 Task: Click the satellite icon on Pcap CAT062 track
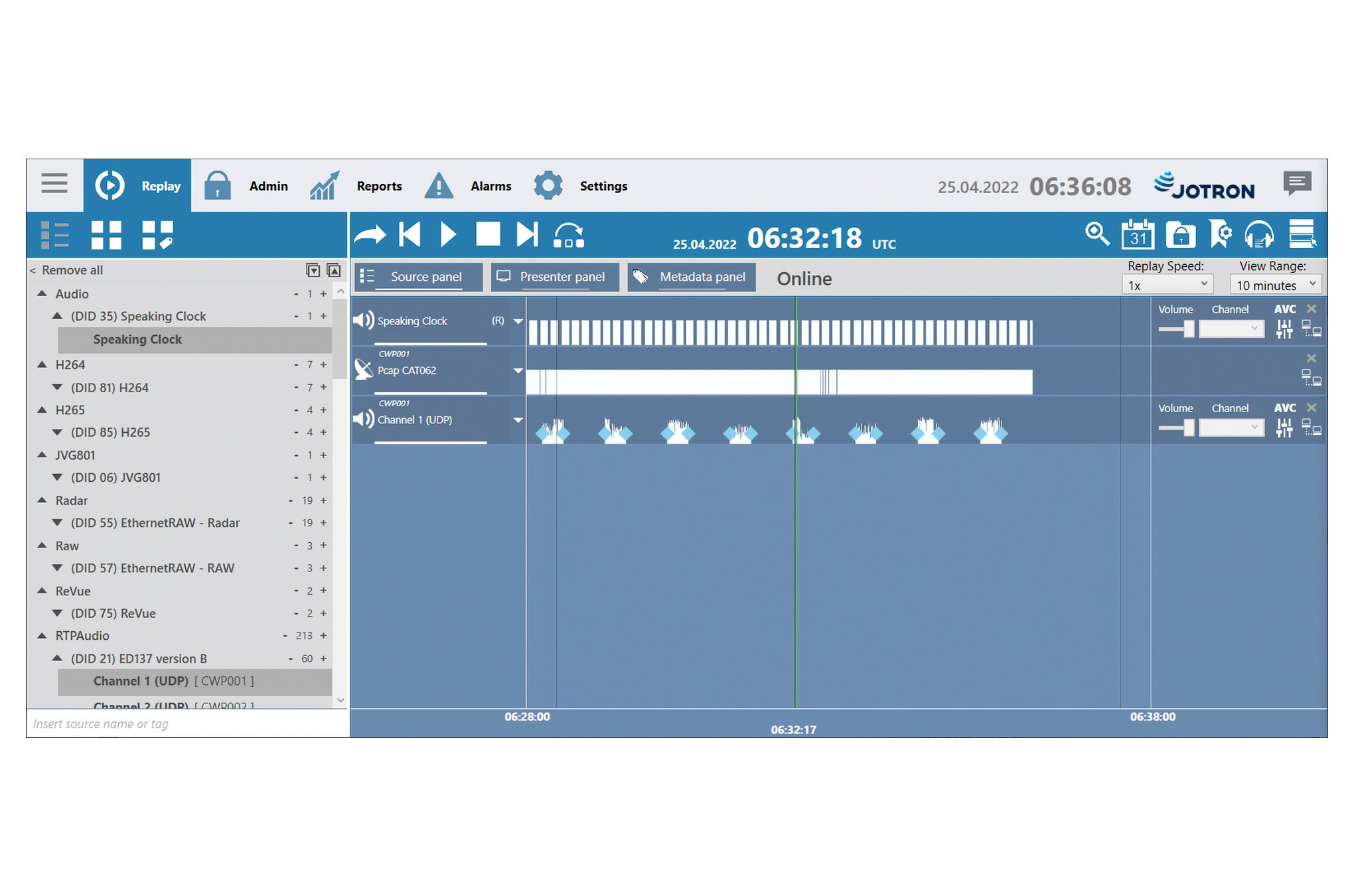click(x=364, y=370)
